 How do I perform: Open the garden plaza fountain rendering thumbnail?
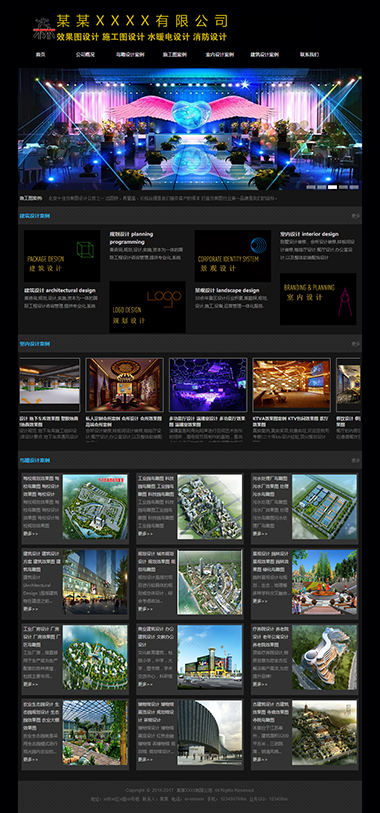pyautogui.click(x=325, y=582)
